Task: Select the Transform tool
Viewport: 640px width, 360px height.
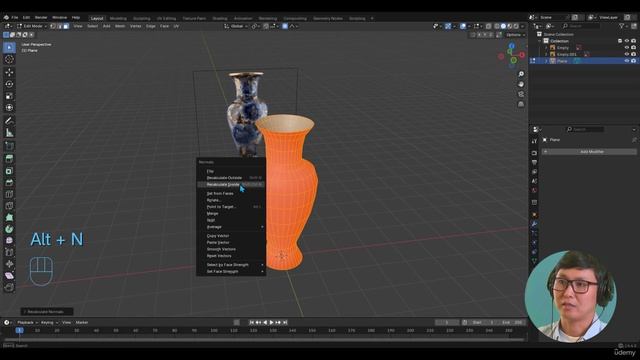Action: 9,108
